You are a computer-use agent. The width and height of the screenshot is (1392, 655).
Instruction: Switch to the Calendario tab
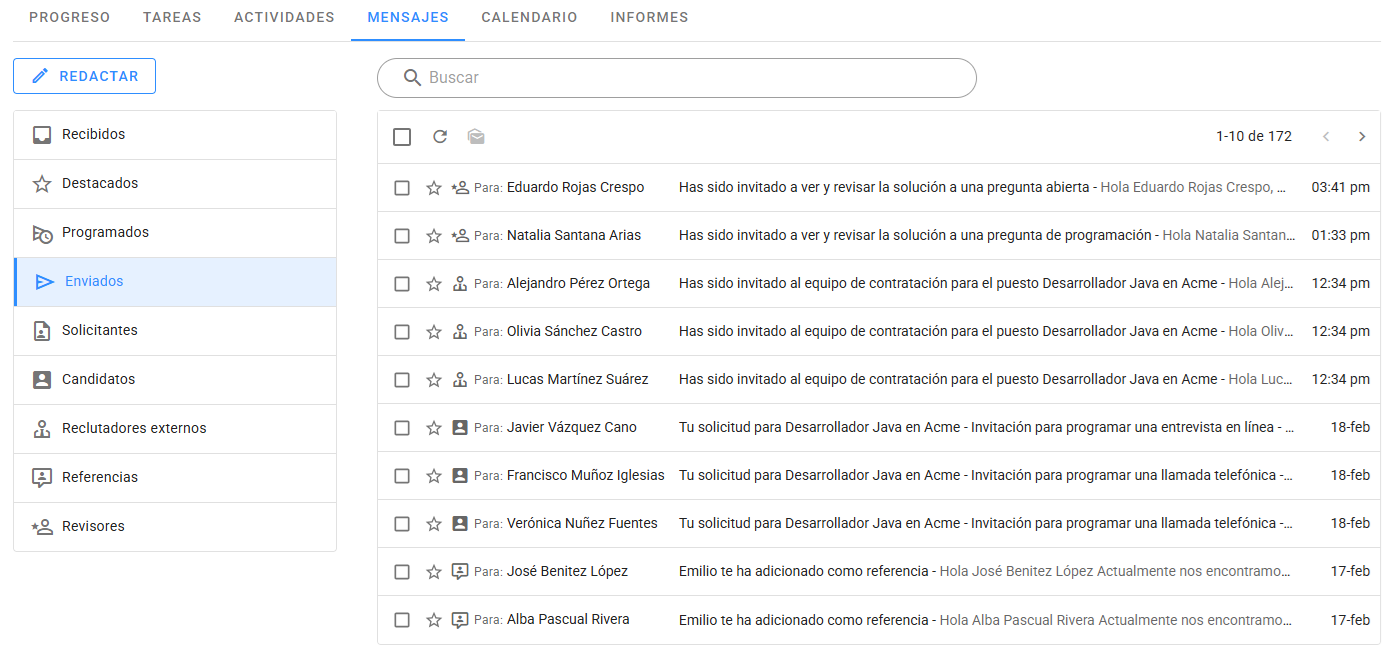(x=529, y=18)
